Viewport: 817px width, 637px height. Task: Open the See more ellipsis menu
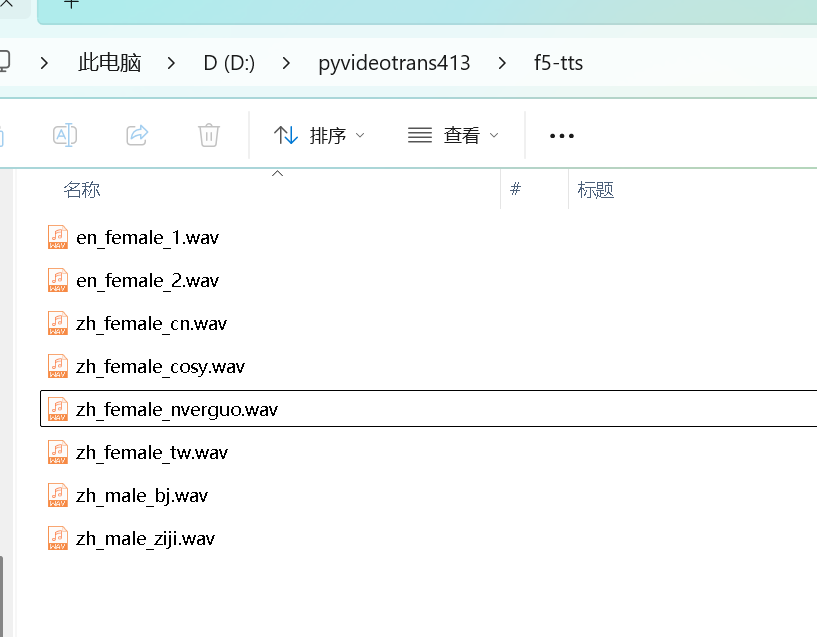point(562,136)
